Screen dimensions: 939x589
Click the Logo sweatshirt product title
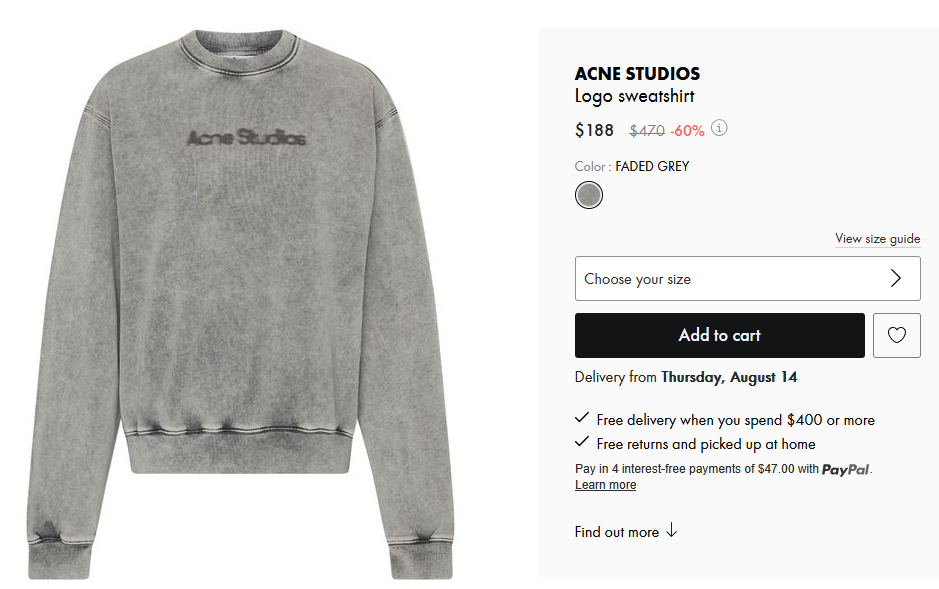634,96
